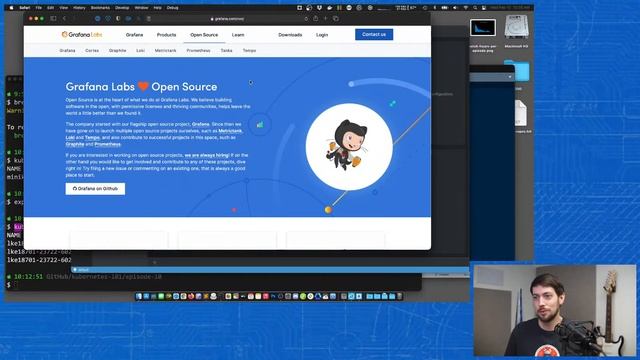Select Prometheus in the sub-navigation bar
640x360 pixels.
coord(198,51)
